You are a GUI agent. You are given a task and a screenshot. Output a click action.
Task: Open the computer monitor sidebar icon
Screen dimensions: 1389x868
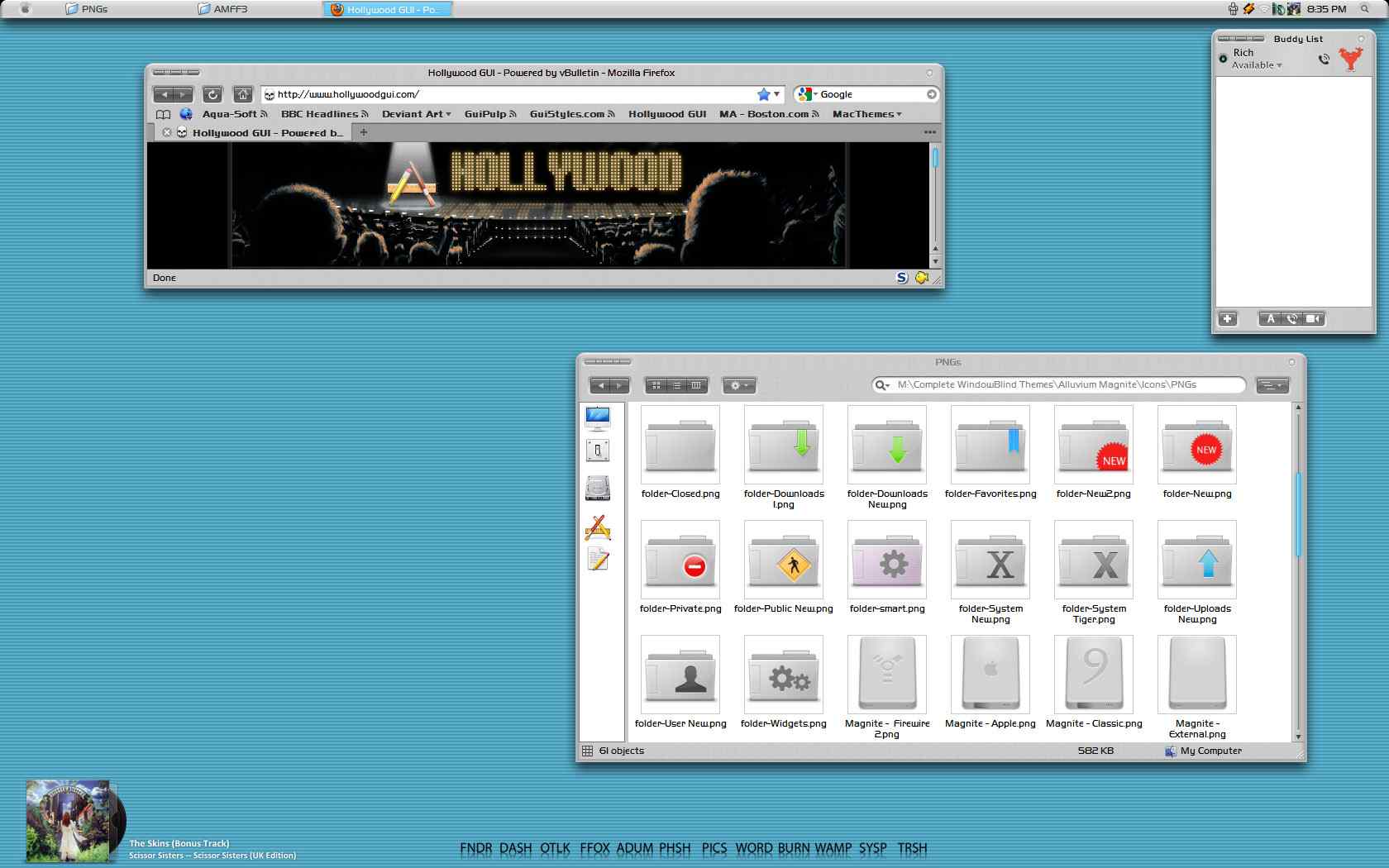click(x=598, y=419)
